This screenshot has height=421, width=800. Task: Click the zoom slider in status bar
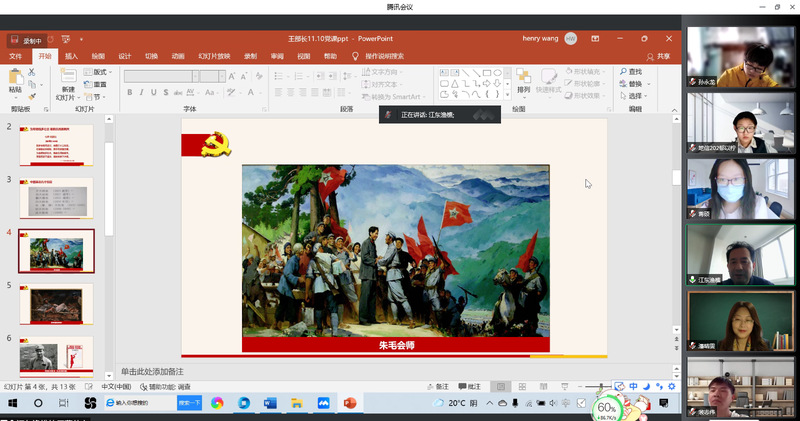600,387
